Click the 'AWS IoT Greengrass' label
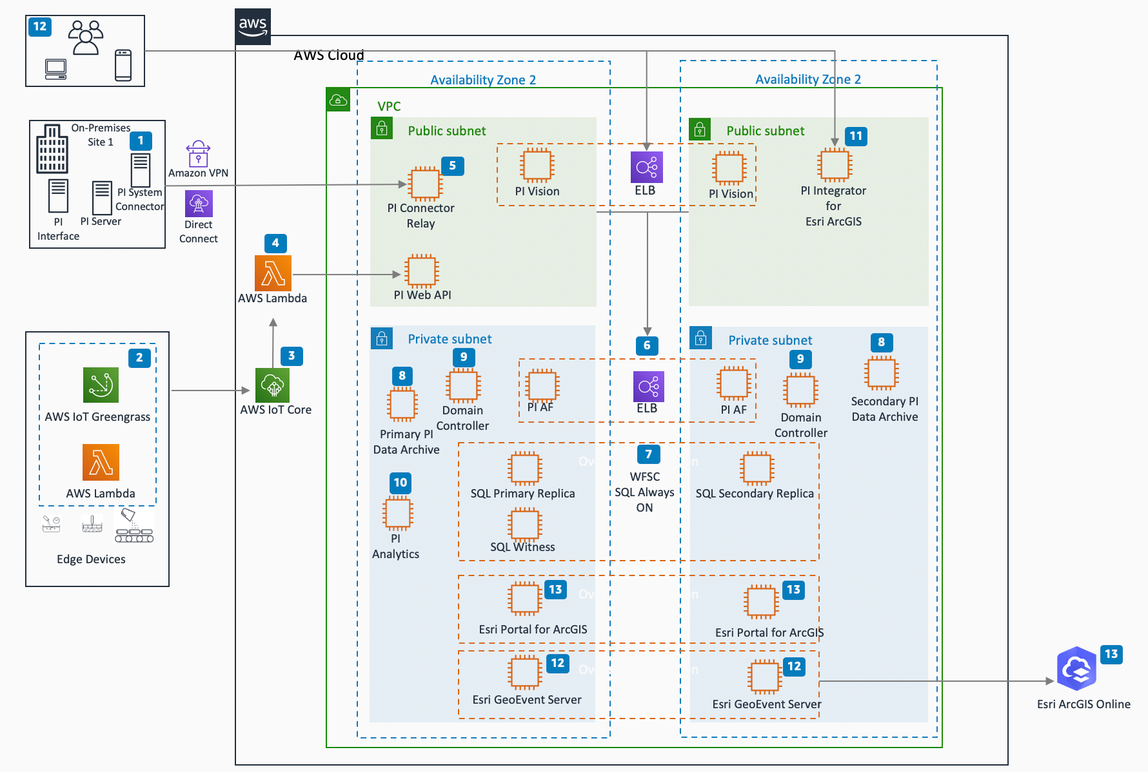The height and width of the screenshot is (772, 1148). (x=97, y=417)
